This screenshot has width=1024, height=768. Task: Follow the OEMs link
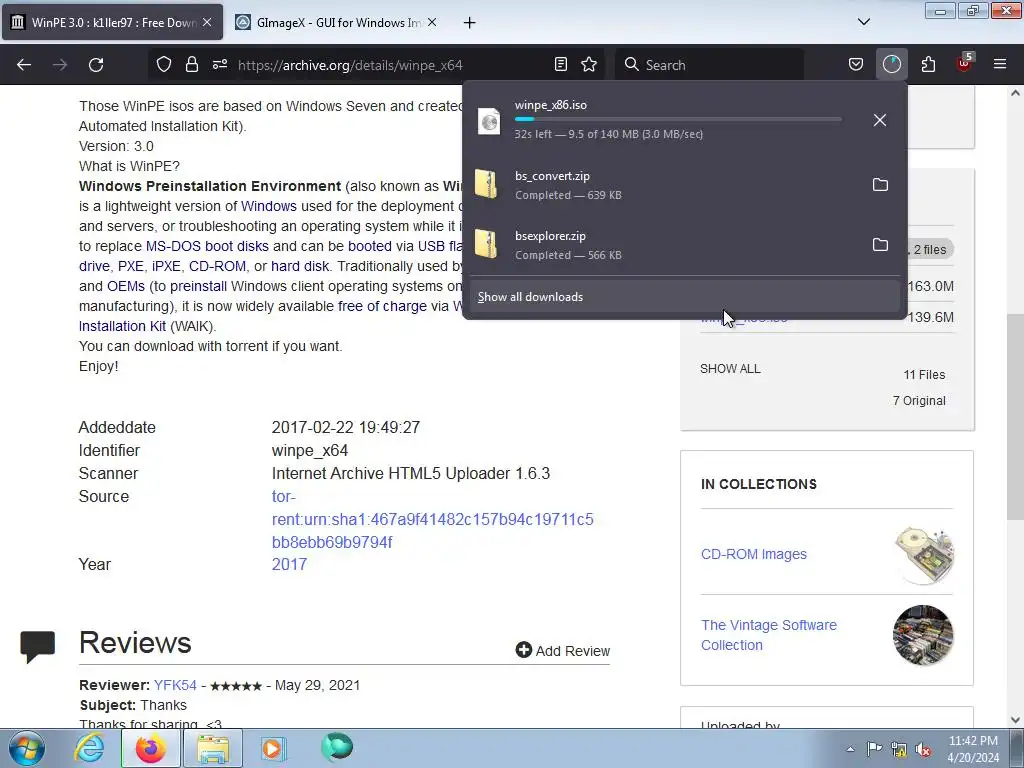[x=126, y=286]
